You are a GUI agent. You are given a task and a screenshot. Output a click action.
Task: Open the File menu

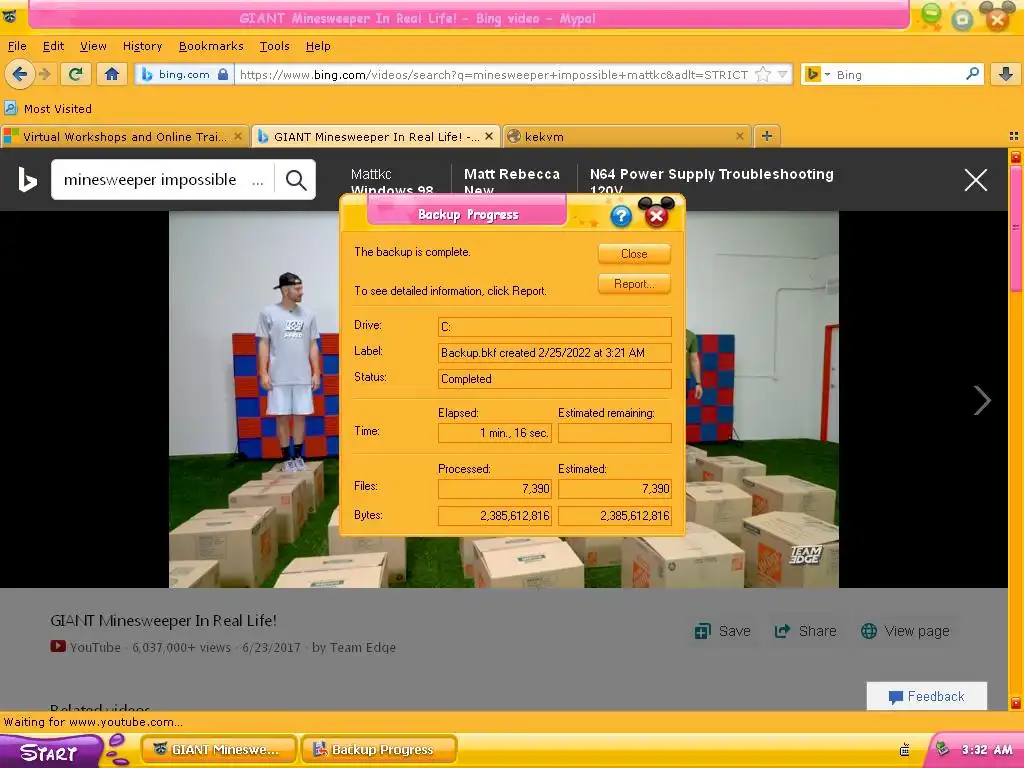(x=17, y=46)
